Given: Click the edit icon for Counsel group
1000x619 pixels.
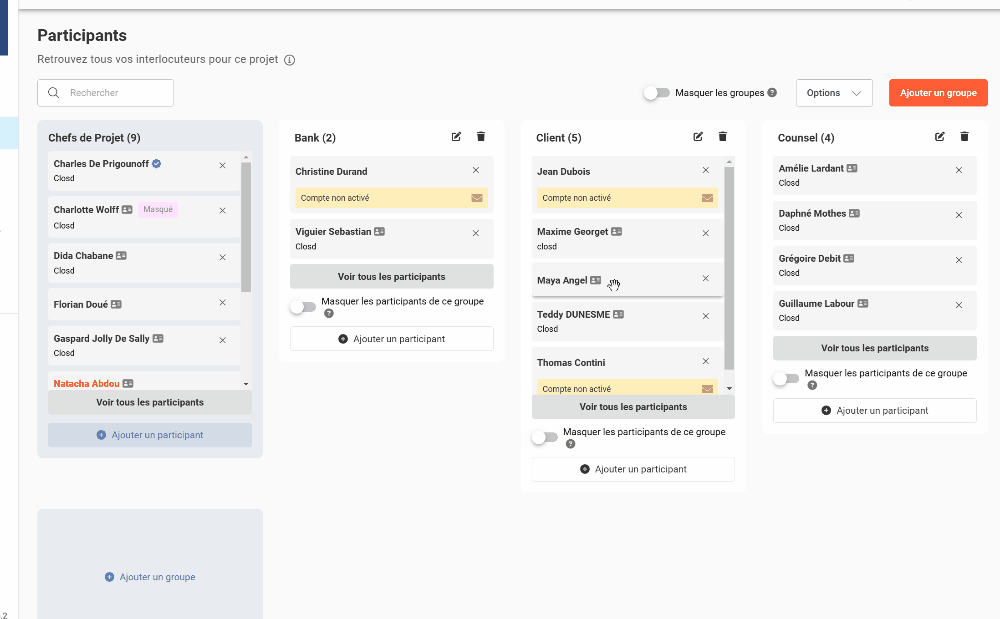Looking at the screenshot, I should pos(940,137).
